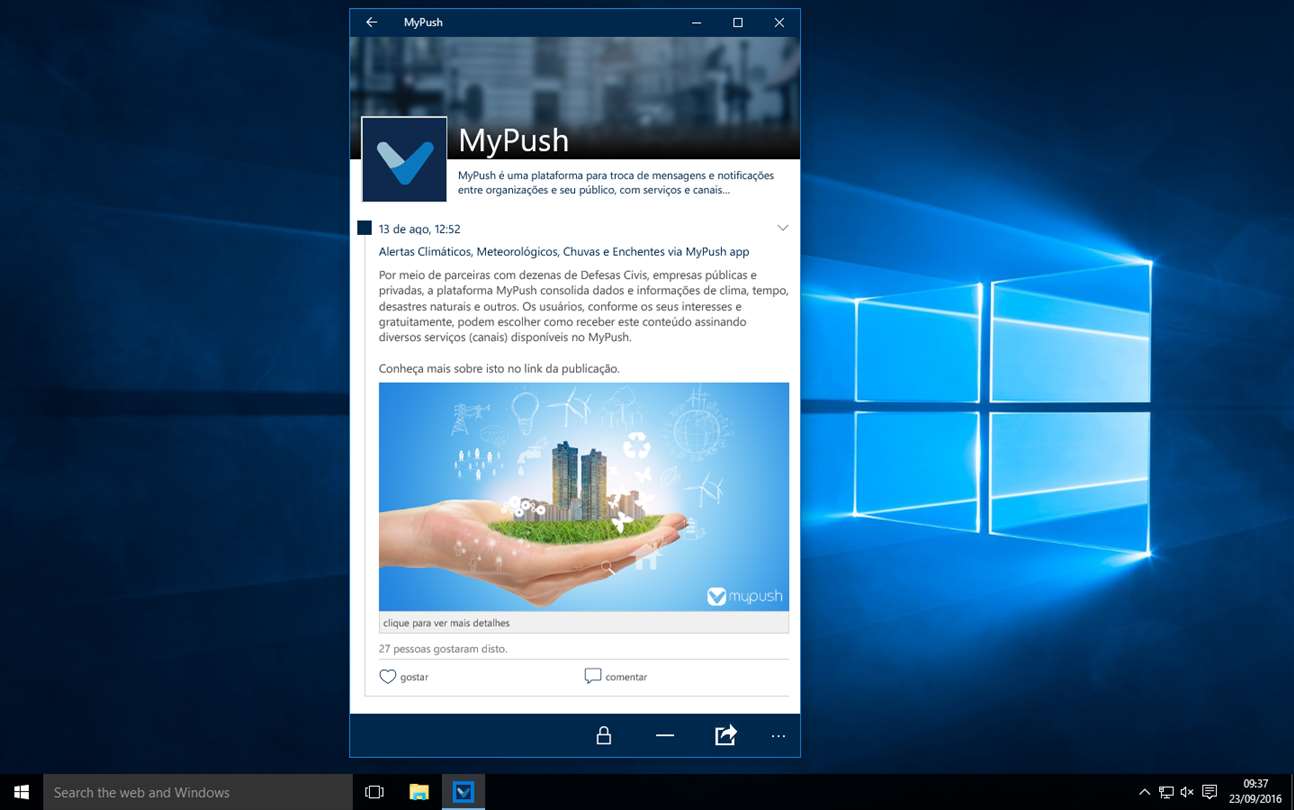Click '27 pessoas gostaram disto' text
1294x810 pixels.
[x=443, y=649]
